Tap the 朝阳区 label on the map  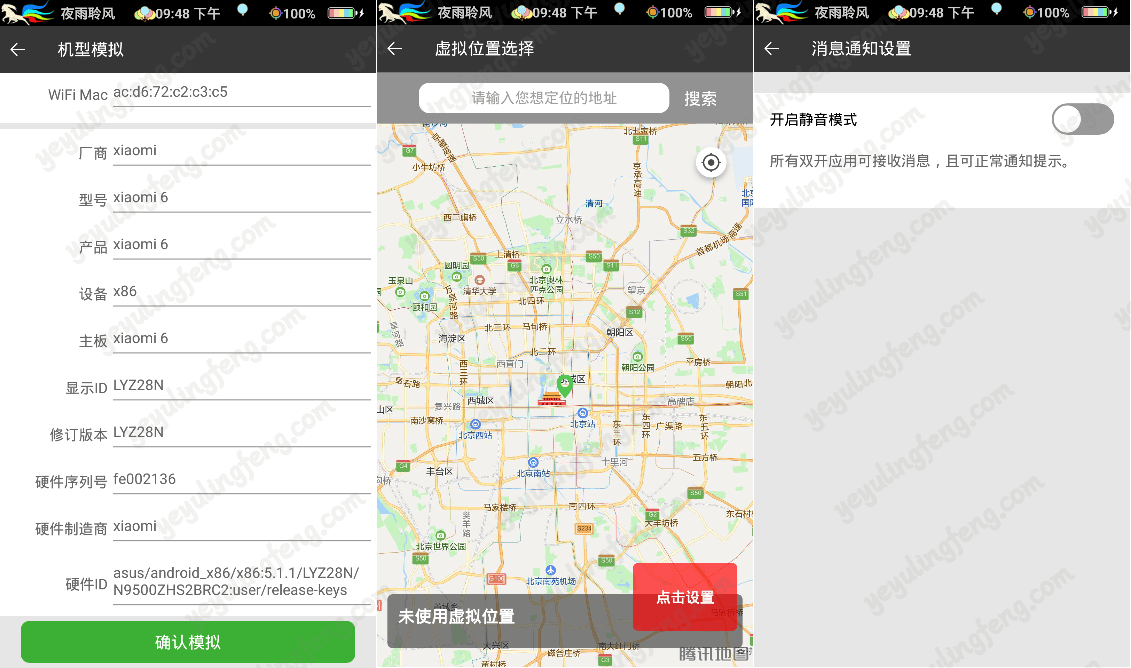pos(620,333)
